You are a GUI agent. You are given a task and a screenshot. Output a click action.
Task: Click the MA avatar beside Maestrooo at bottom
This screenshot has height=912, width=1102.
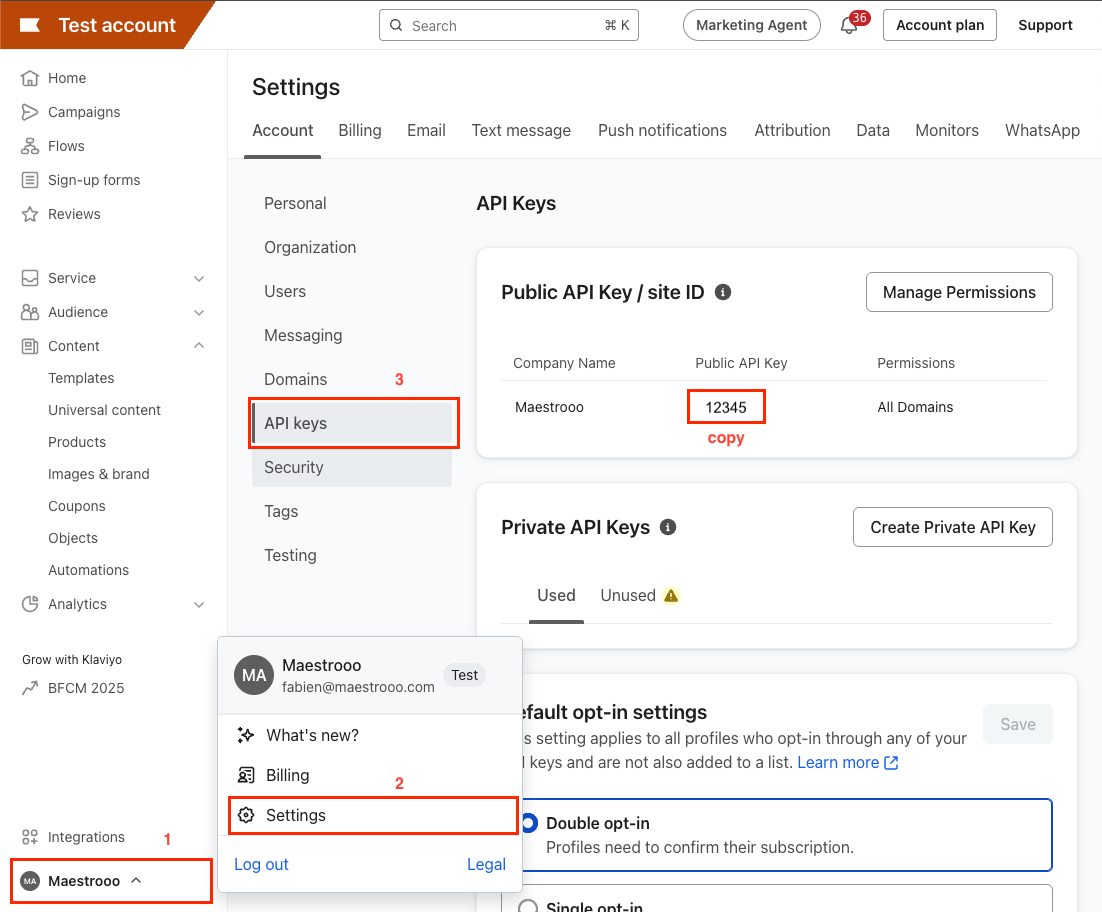click(30, 881)
